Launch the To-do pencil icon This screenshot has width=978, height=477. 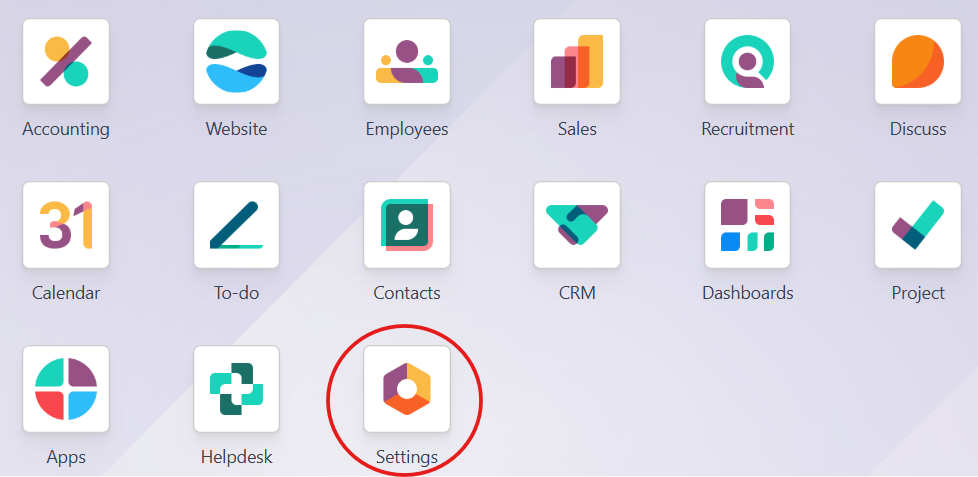(236, 225)
